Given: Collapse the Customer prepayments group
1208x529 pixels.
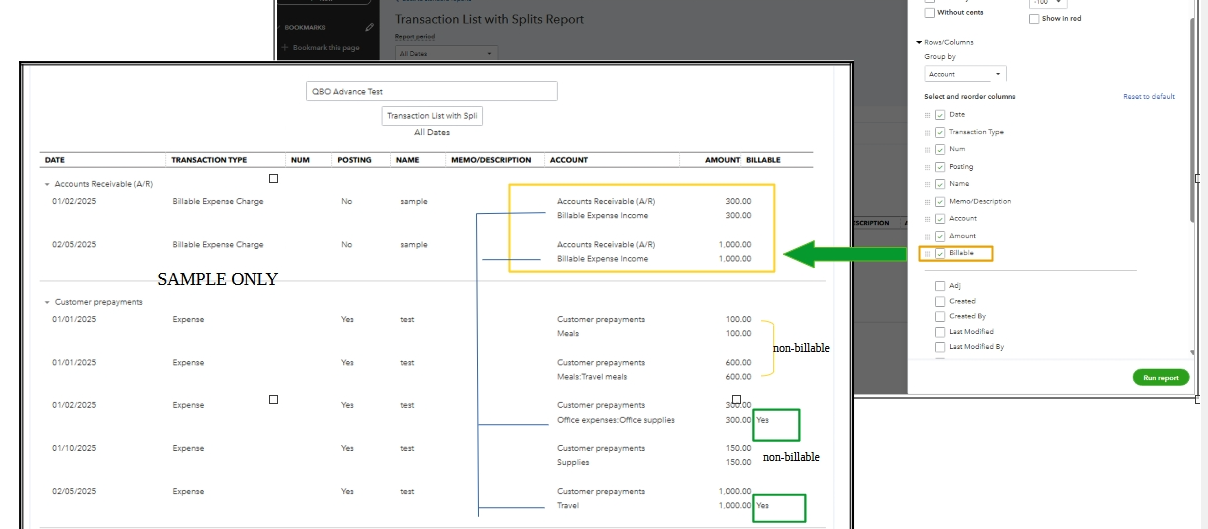Looking at the screenshot, I should 47,302.
